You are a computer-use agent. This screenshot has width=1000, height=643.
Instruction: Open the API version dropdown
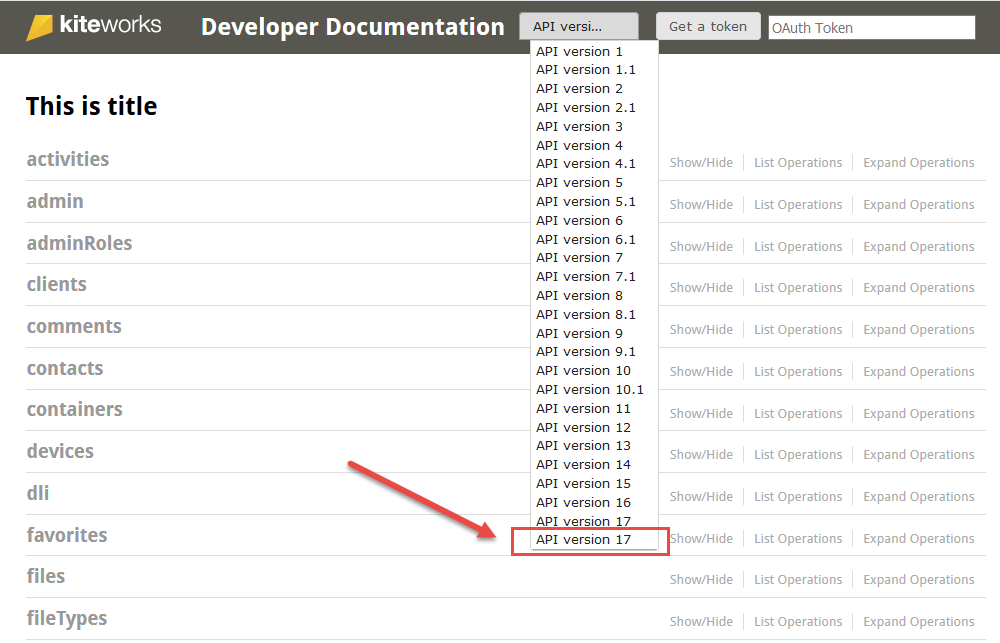[x=578, y=27]
